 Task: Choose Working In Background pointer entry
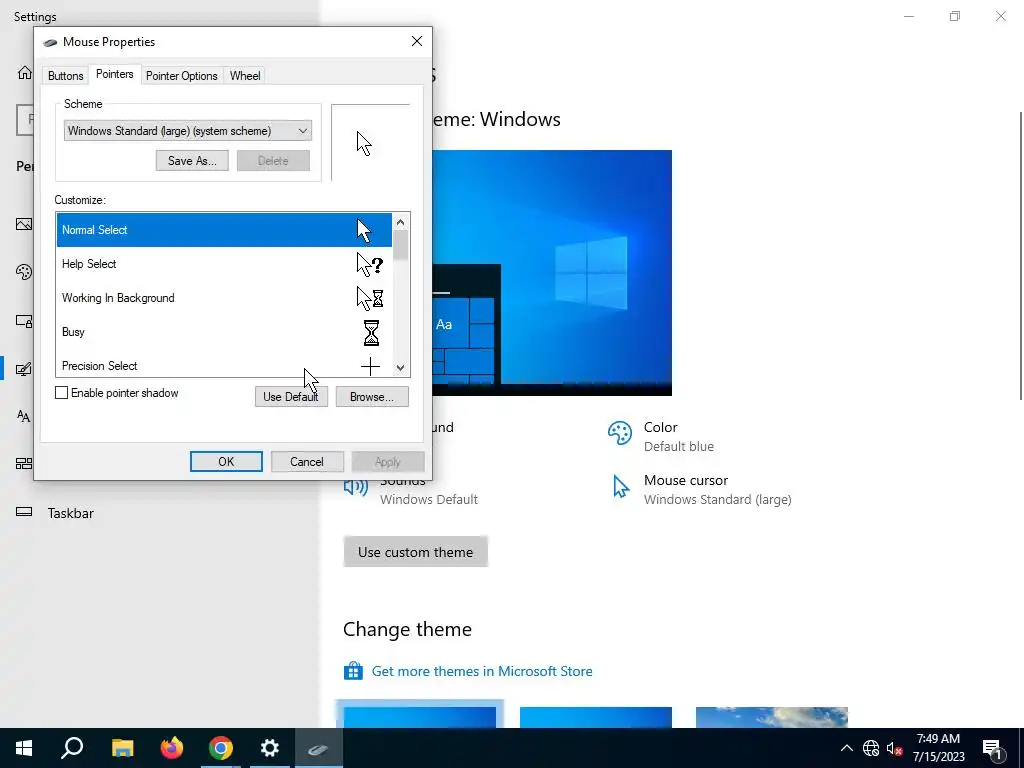[x=224, y=298]
